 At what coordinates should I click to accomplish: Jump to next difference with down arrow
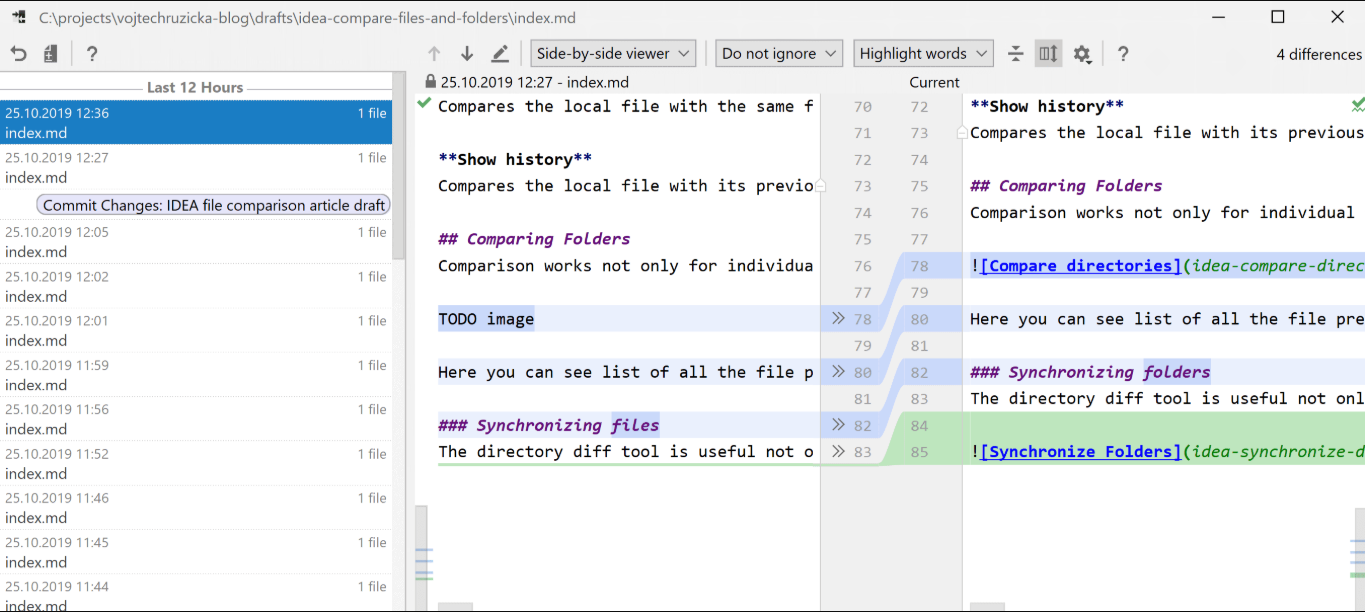(x=466, y=53)
